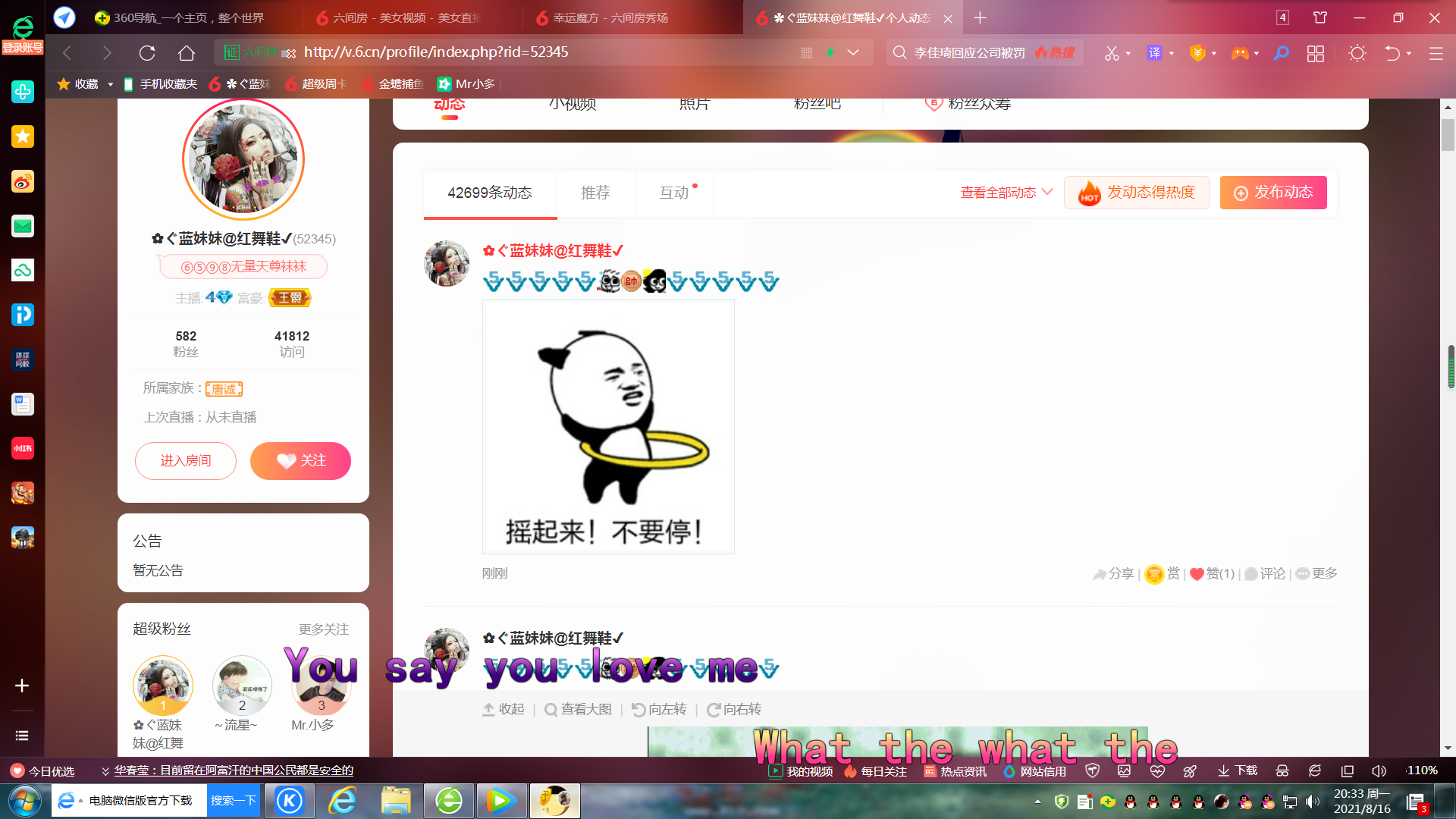Select the 互动 tab
1456x819 pixels.
coord(674,193)
